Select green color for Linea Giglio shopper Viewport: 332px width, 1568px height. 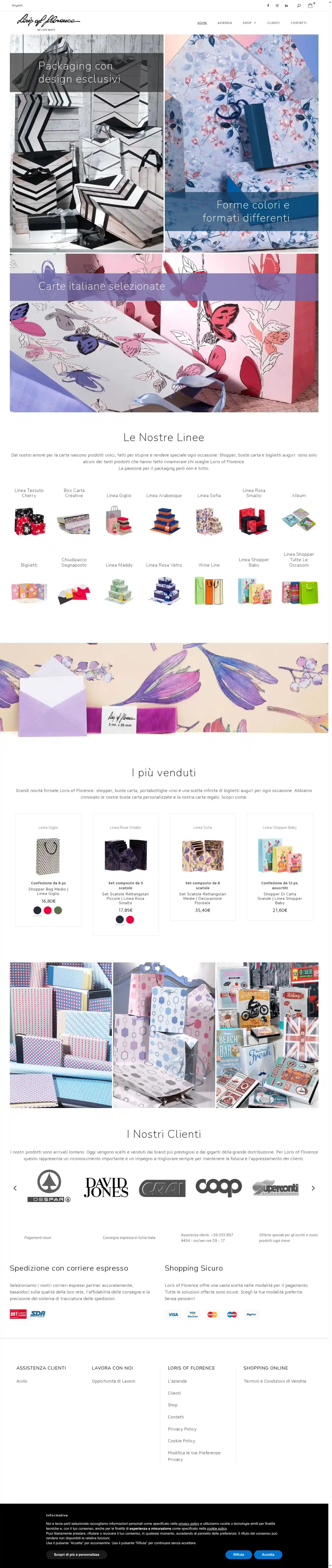pyautogui.click(x=58, y=911)
